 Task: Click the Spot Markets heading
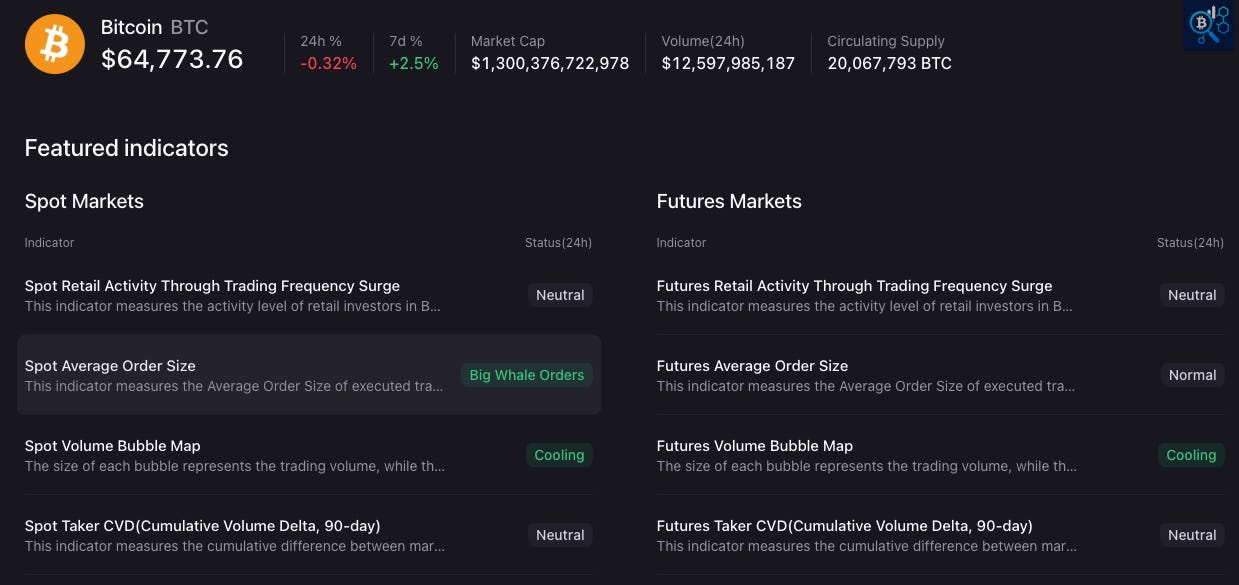(x=84, y=201)
